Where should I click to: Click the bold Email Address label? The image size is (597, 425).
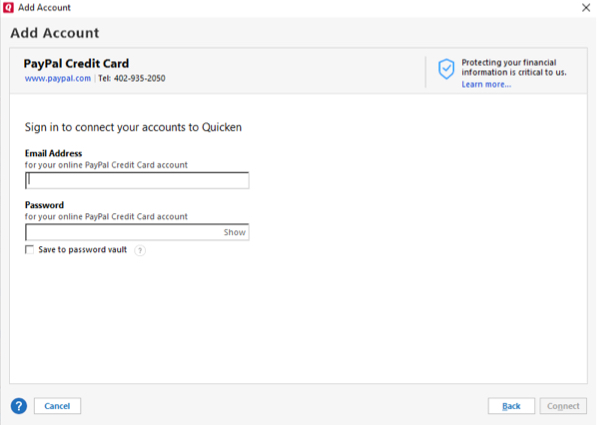(53, 153)
